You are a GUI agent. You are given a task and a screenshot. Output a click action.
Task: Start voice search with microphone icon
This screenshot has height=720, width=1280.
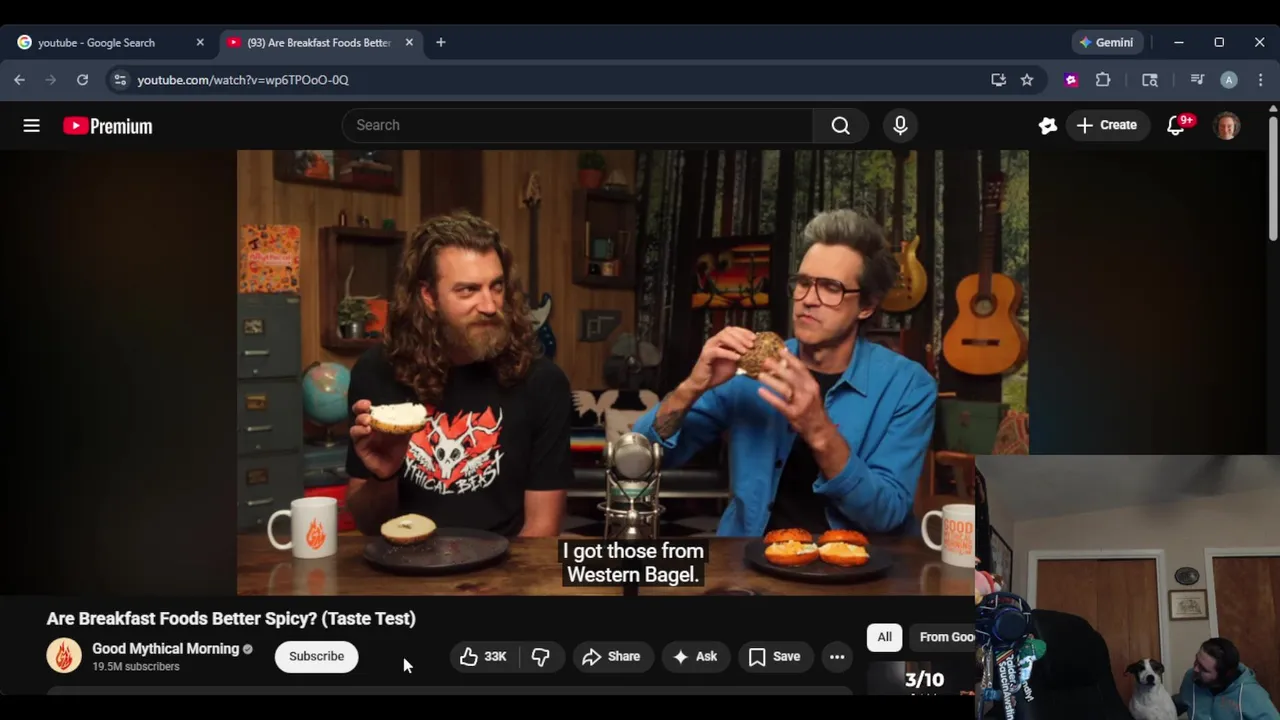click(900, 125)
